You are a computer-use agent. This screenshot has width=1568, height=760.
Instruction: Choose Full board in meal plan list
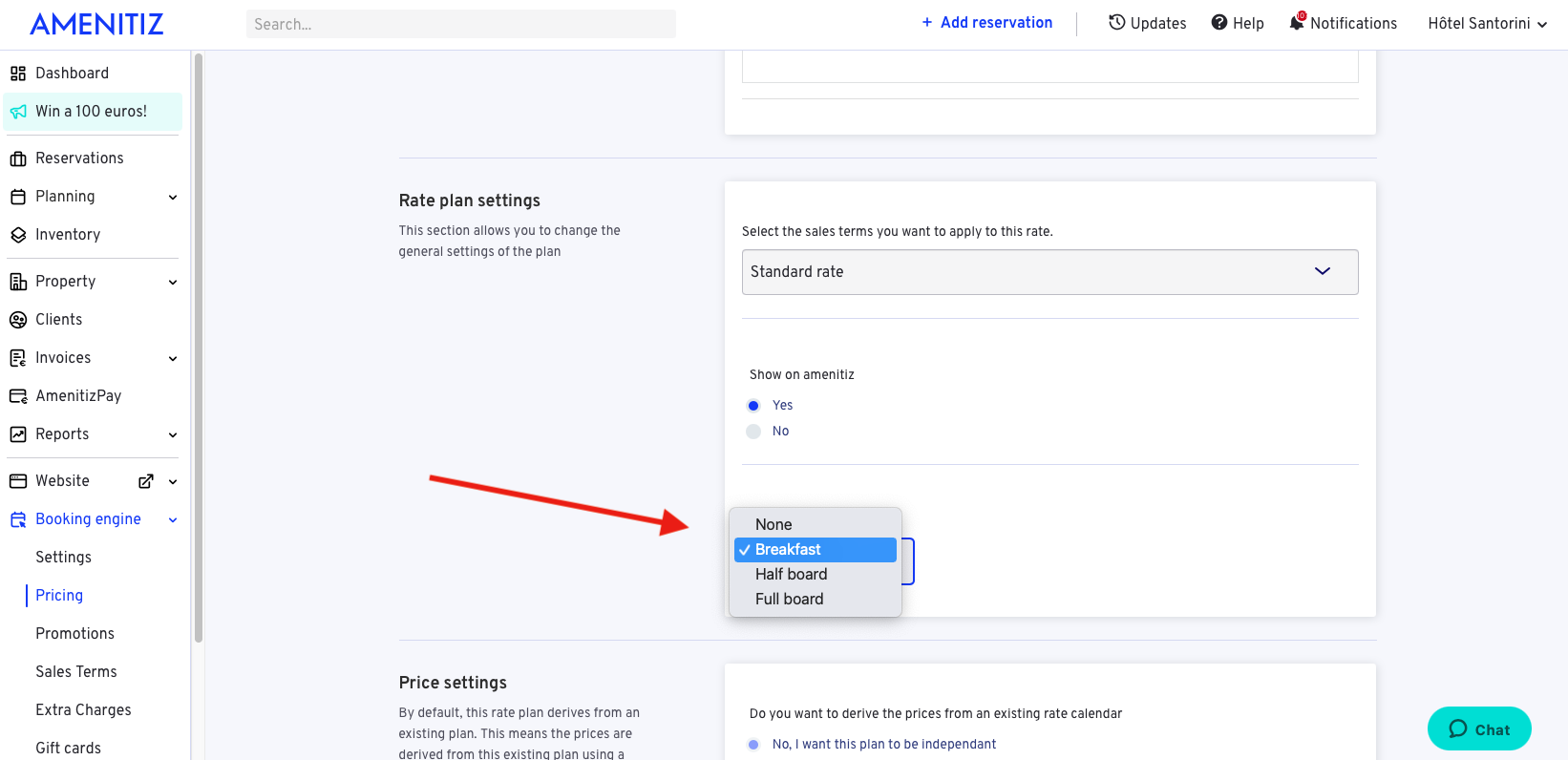pyautogui.click(x=816, y=599)
